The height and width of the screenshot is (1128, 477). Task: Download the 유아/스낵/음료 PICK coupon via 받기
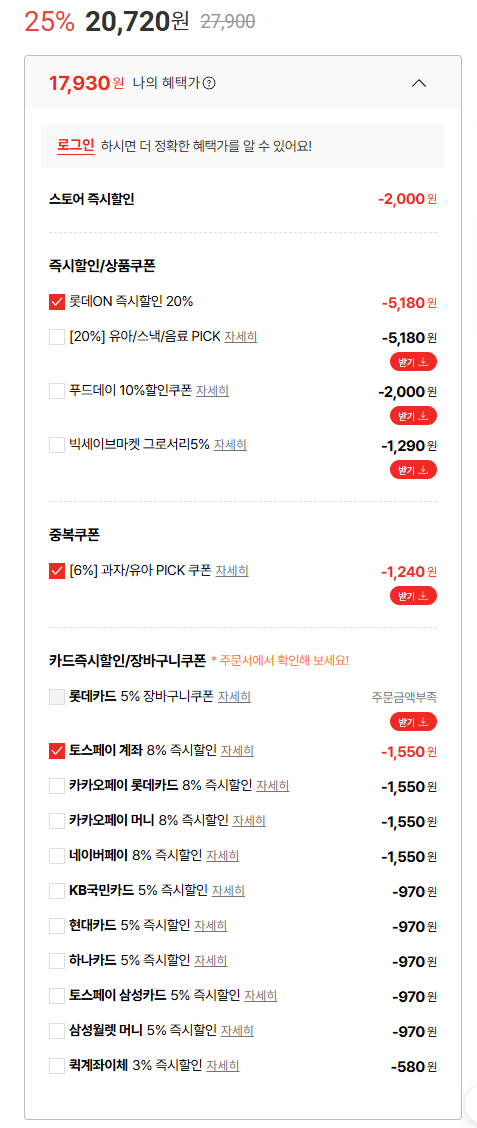[414, 362]
